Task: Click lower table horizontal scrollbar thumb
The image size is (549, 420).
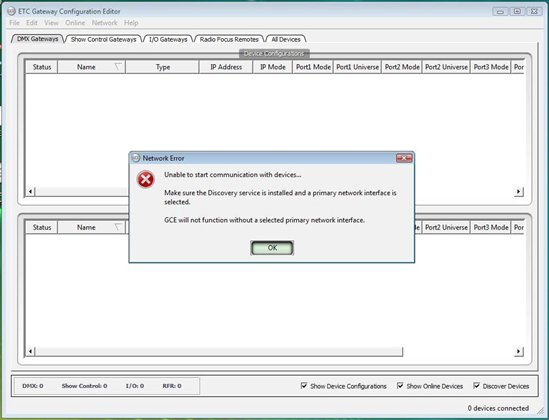Action: tap(219, 351)
